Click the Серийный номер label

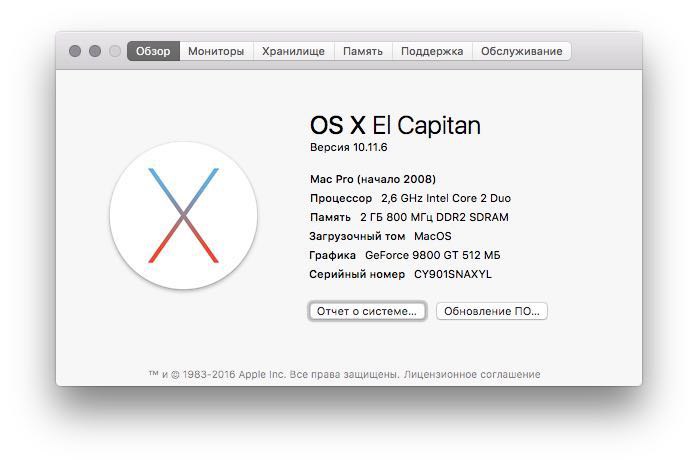(357, 275)
